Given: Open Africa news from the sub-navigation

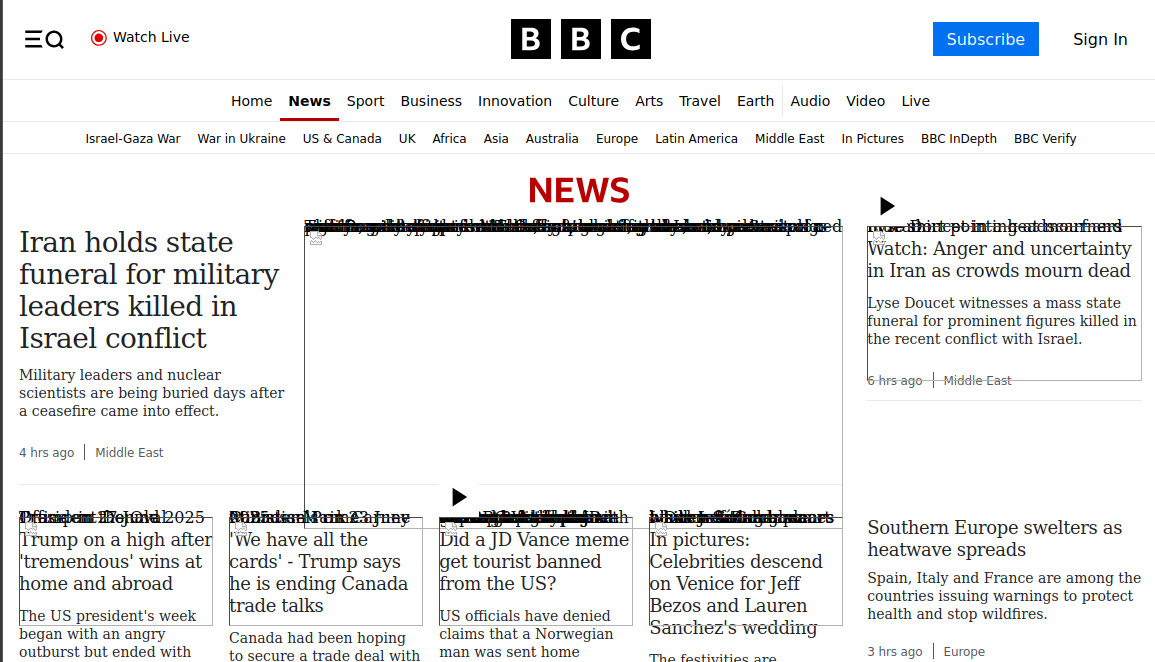Looking at the screenshot, I should click(x=449, y=138).
